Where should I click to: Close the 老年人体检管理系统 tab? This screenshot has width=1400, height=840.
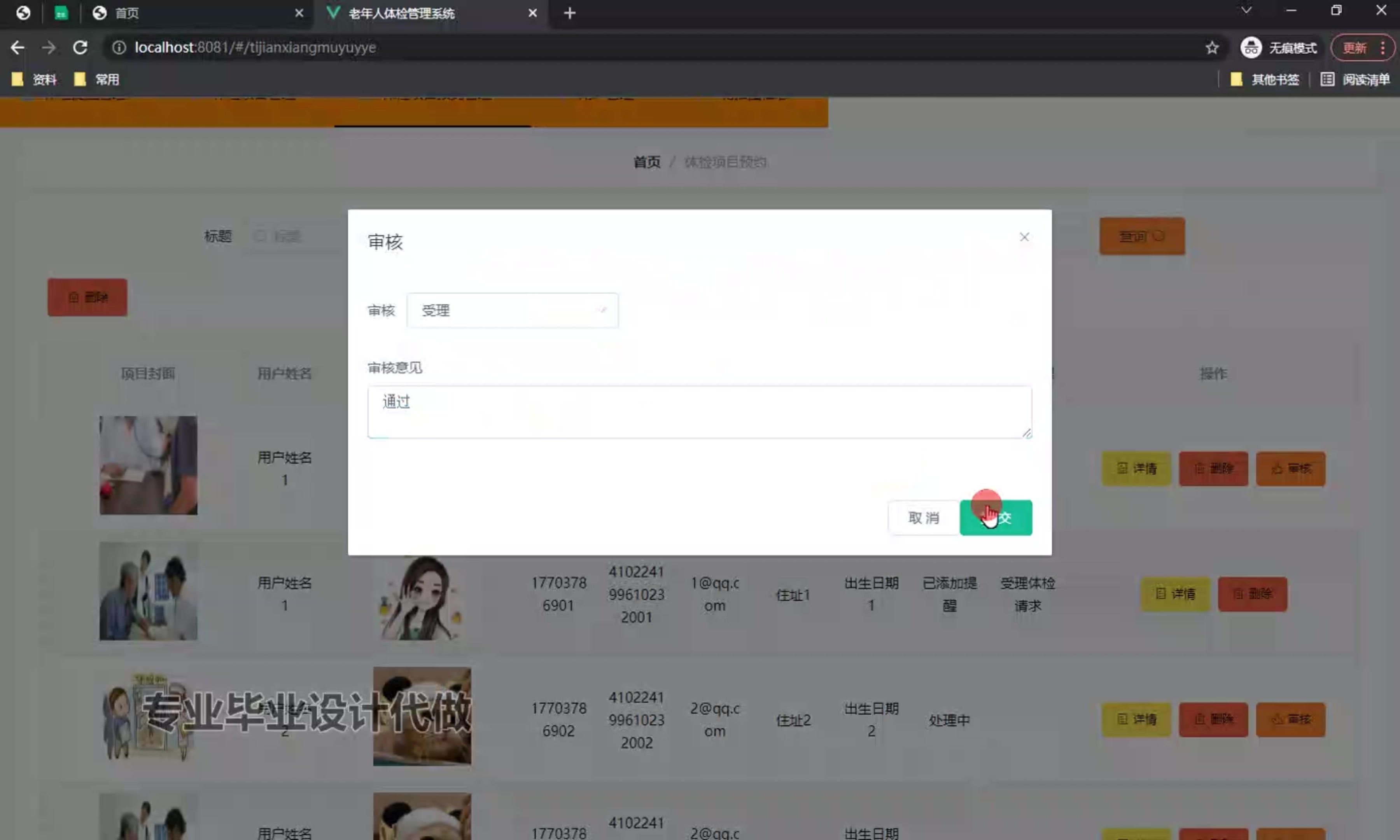coord(532,13)
